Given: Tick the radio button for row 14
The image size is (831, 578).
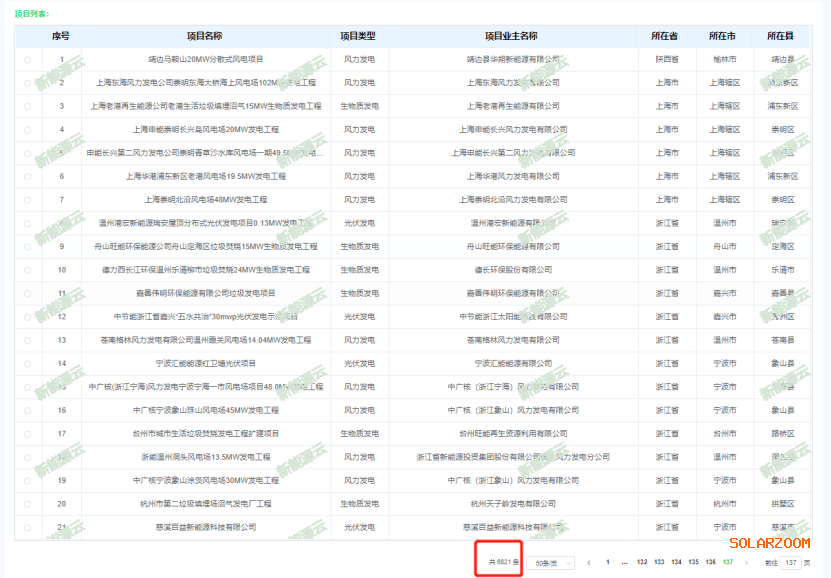Looking at the screenshot, I should (x=27, y=363).
